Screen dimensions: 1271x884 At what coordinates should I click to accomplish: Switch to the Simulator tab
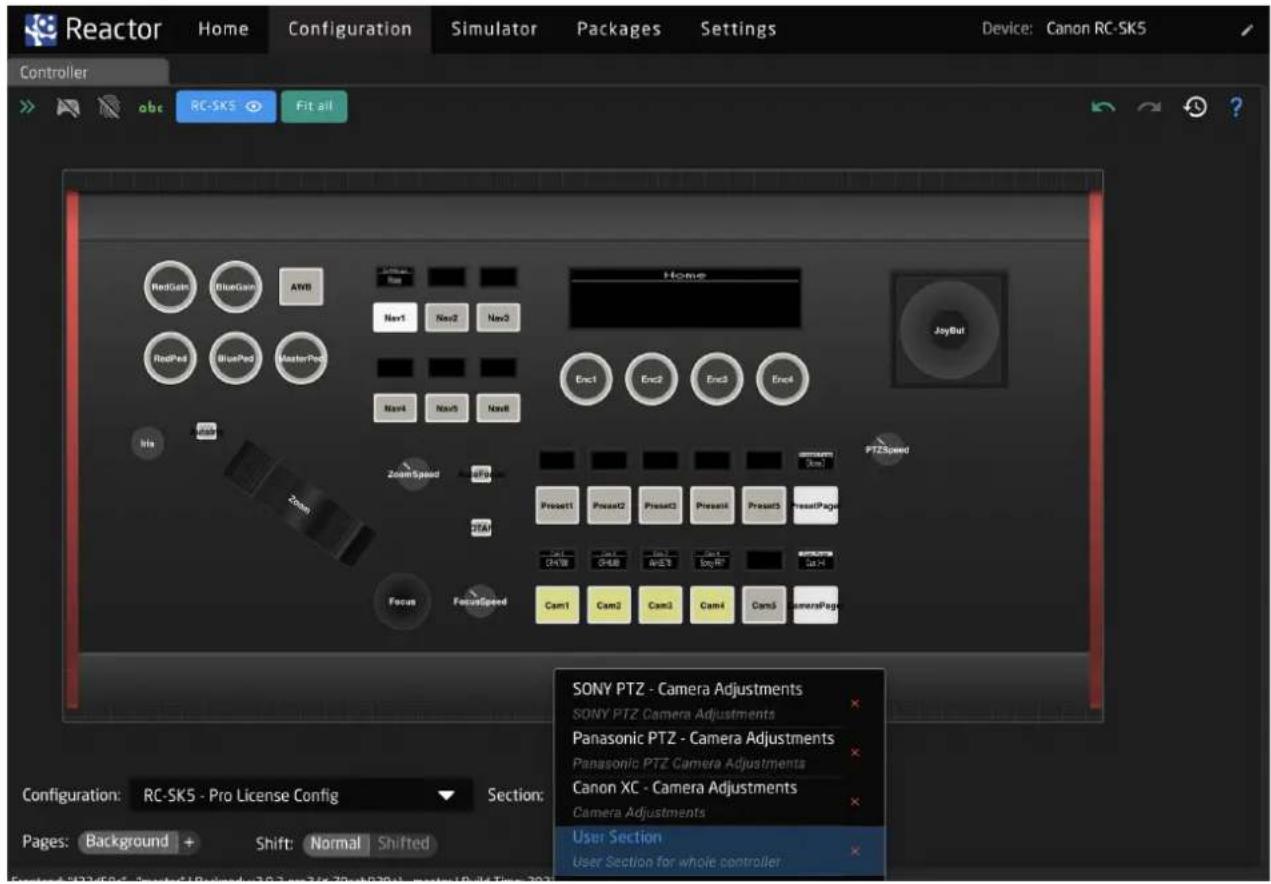click(x=494, y=29)
